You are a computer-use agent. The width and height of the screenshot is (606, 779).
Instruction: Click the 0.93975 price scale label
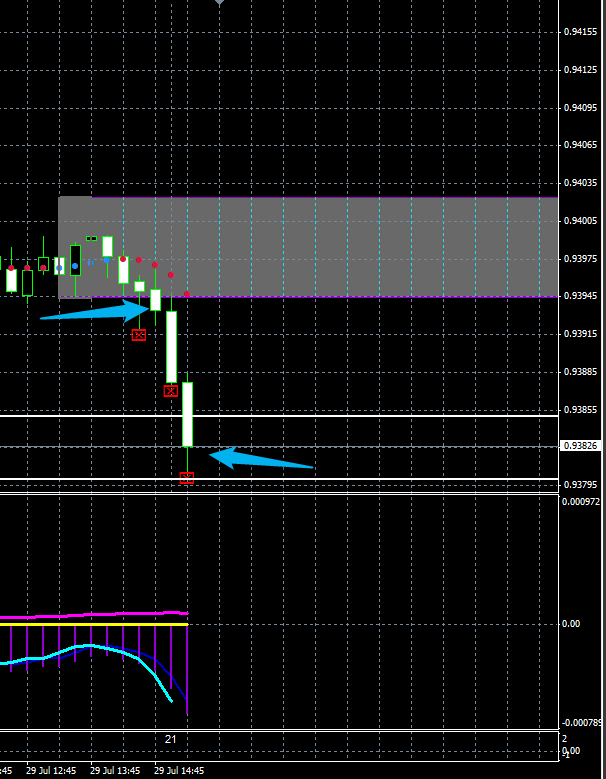point(580,258)
